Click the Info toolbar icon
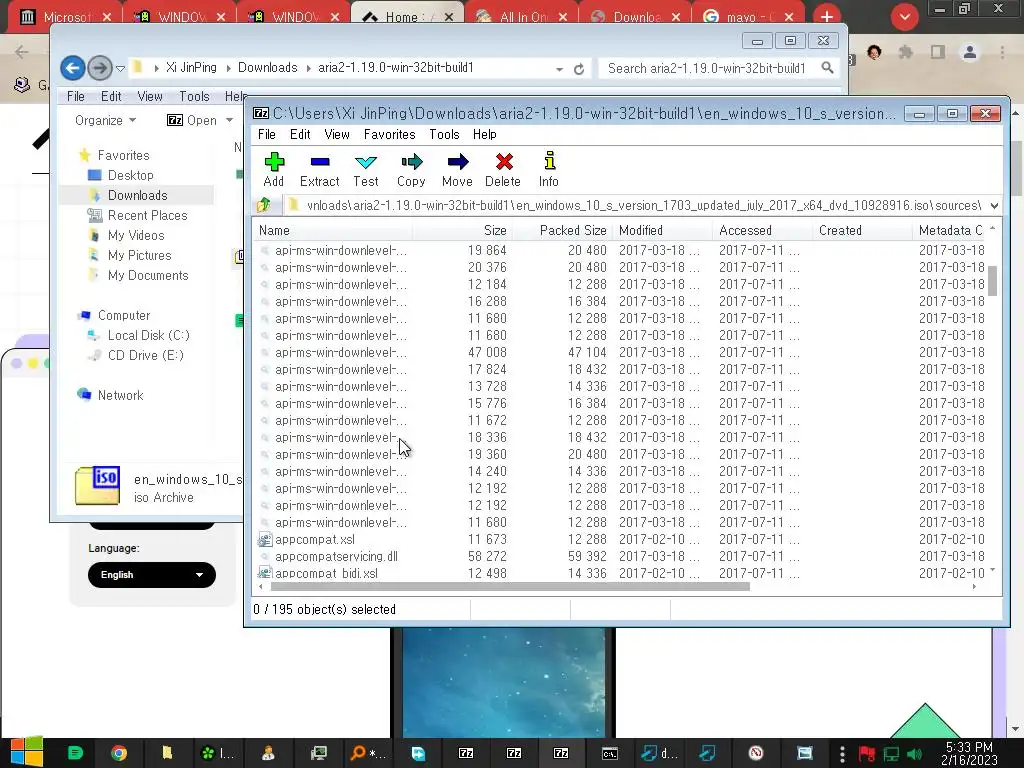Viewport: 1024px width, 768px height. [549, 169]
